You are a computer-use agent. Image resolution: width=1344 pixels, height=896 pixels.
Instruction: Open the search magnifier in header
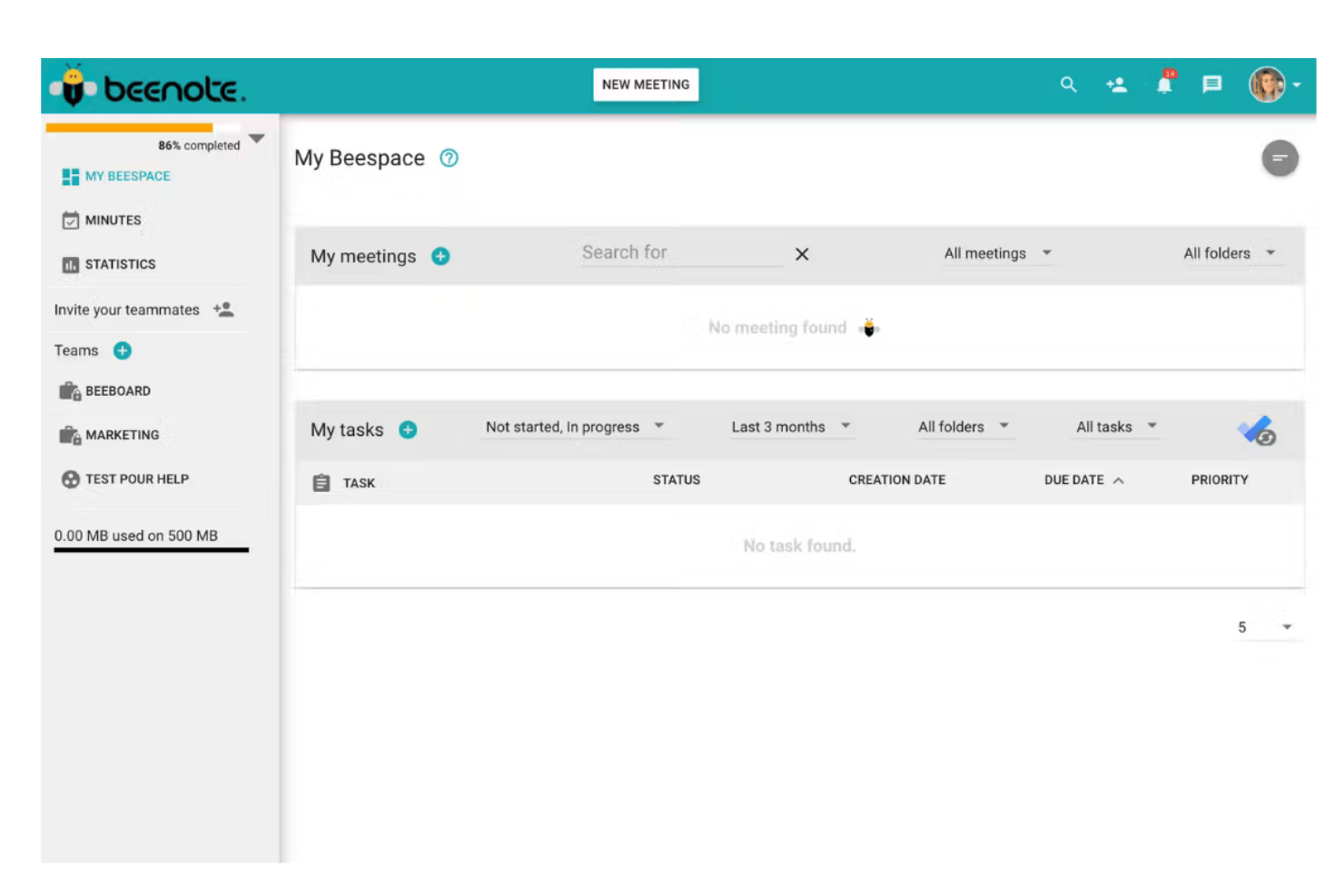pos(1069,84)
